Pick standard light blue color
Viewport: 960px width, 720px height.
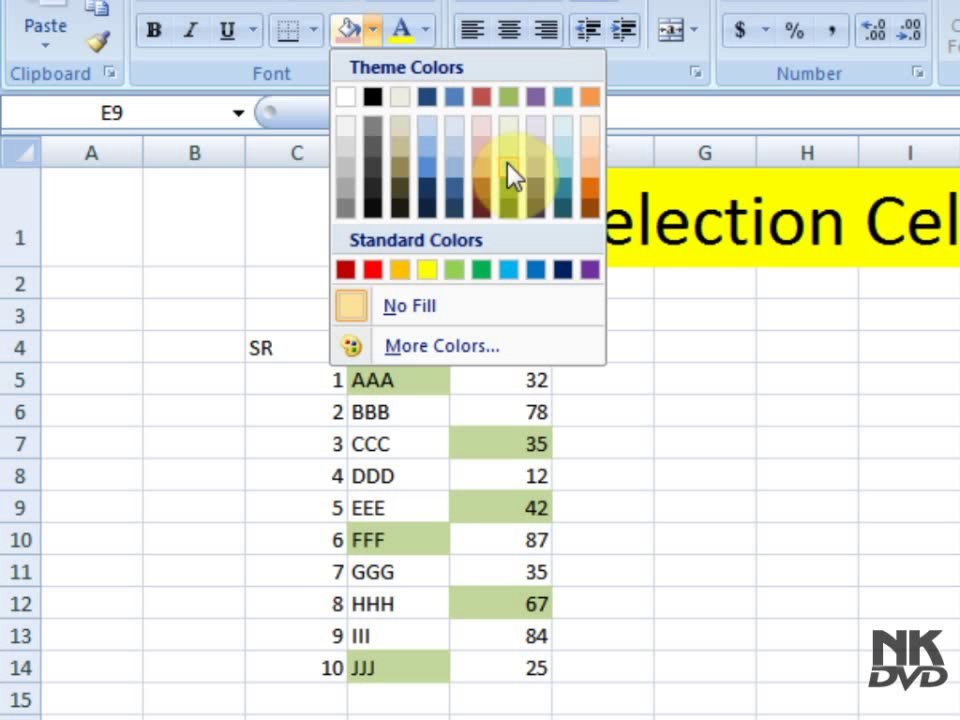508,269
